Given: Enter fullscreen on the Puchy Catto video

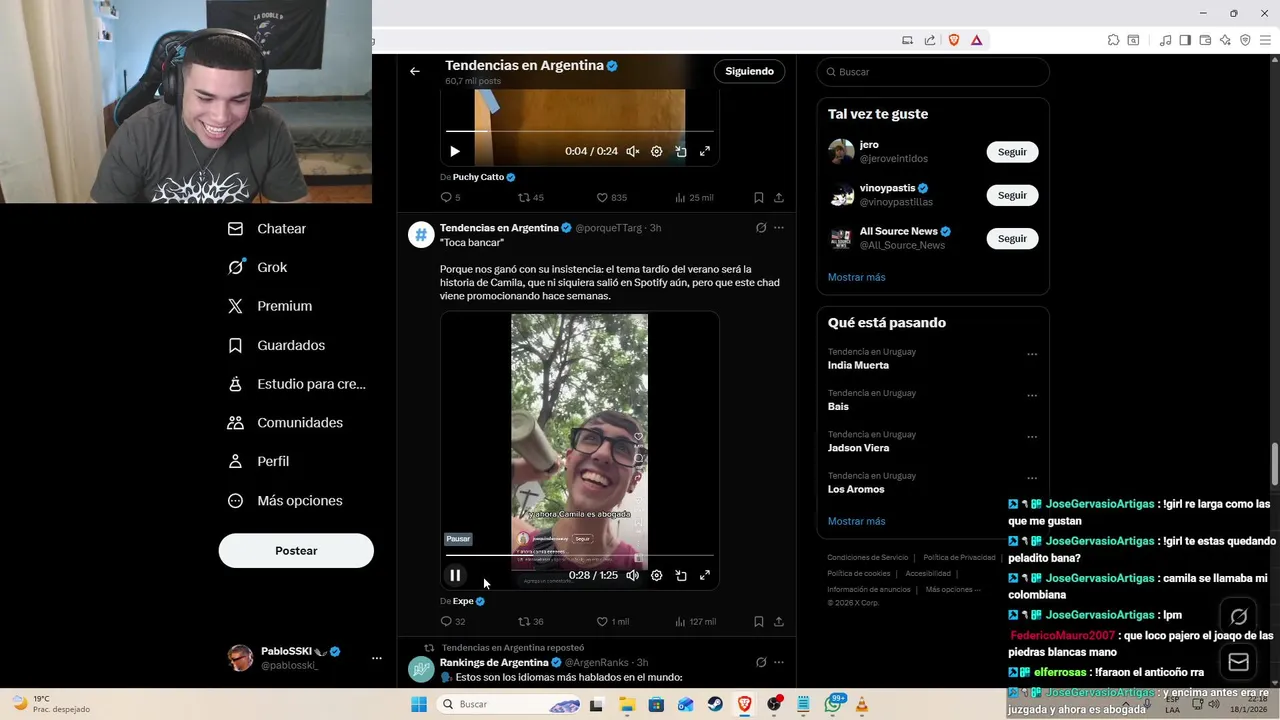Looking at the screenshot, I should [x=705, y=151].
